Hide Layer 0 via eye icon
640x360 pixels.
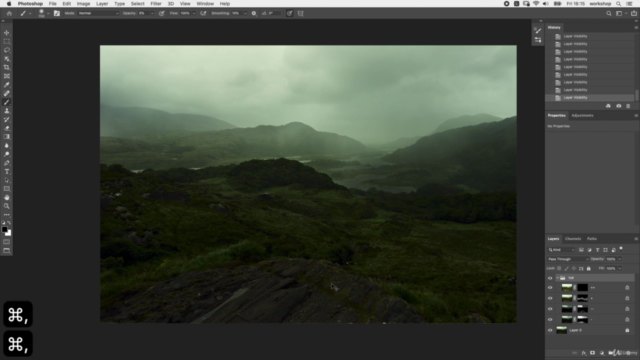pyautogui.click(x=550, y=330)
